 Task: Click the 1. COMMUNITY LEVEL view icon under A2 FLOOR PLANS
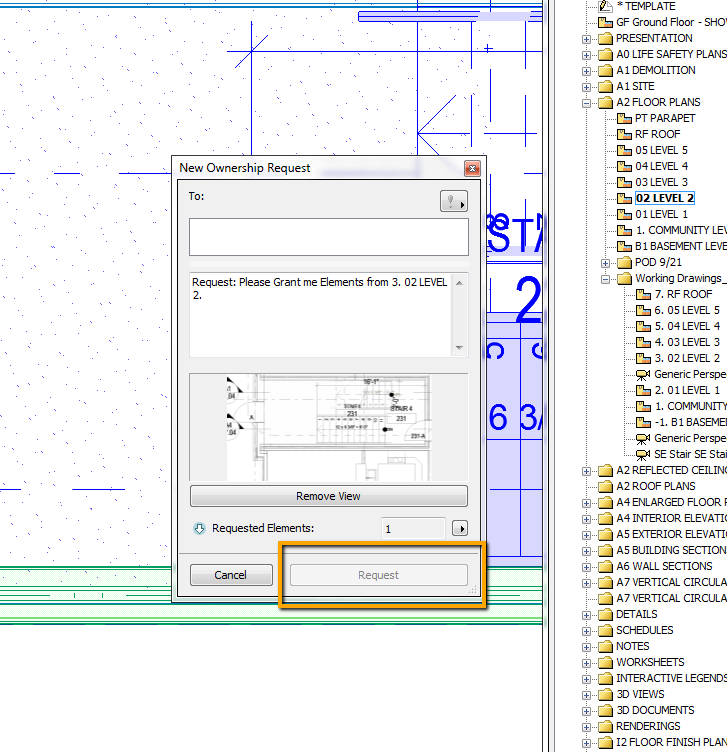624,230
